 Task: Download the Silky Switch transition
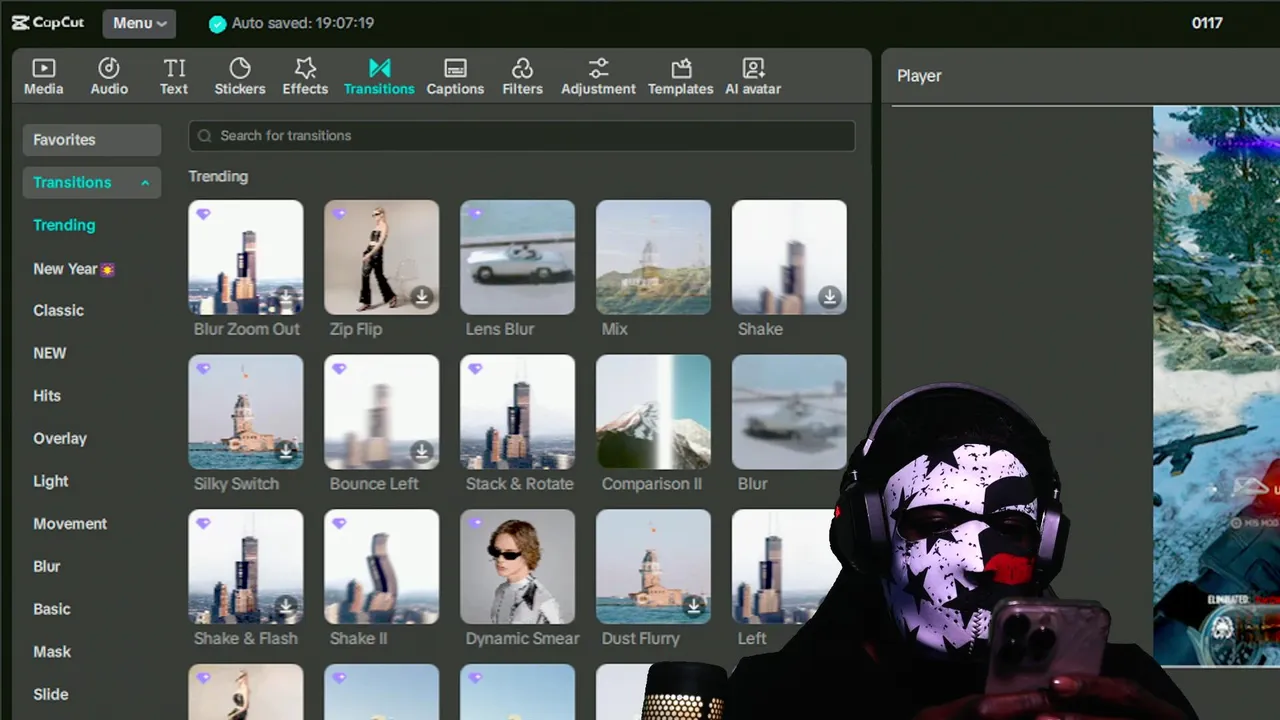(286, 452)
